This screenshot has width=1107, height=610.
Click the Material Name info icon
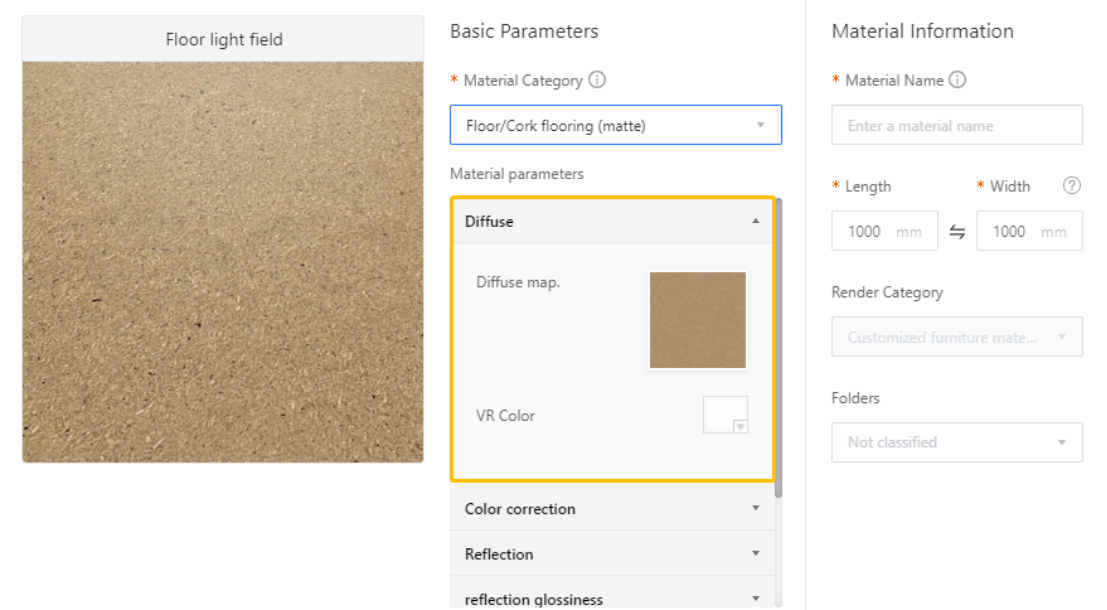pyautogui.click(x=957, y=80)
